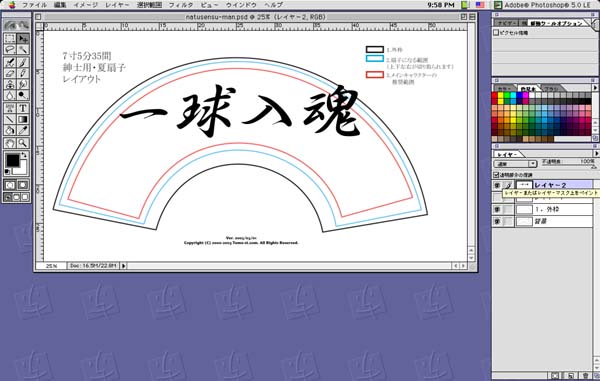Select the Lasso tool
The height and width of the screenshot is (381, 600).
click(10, 50)
